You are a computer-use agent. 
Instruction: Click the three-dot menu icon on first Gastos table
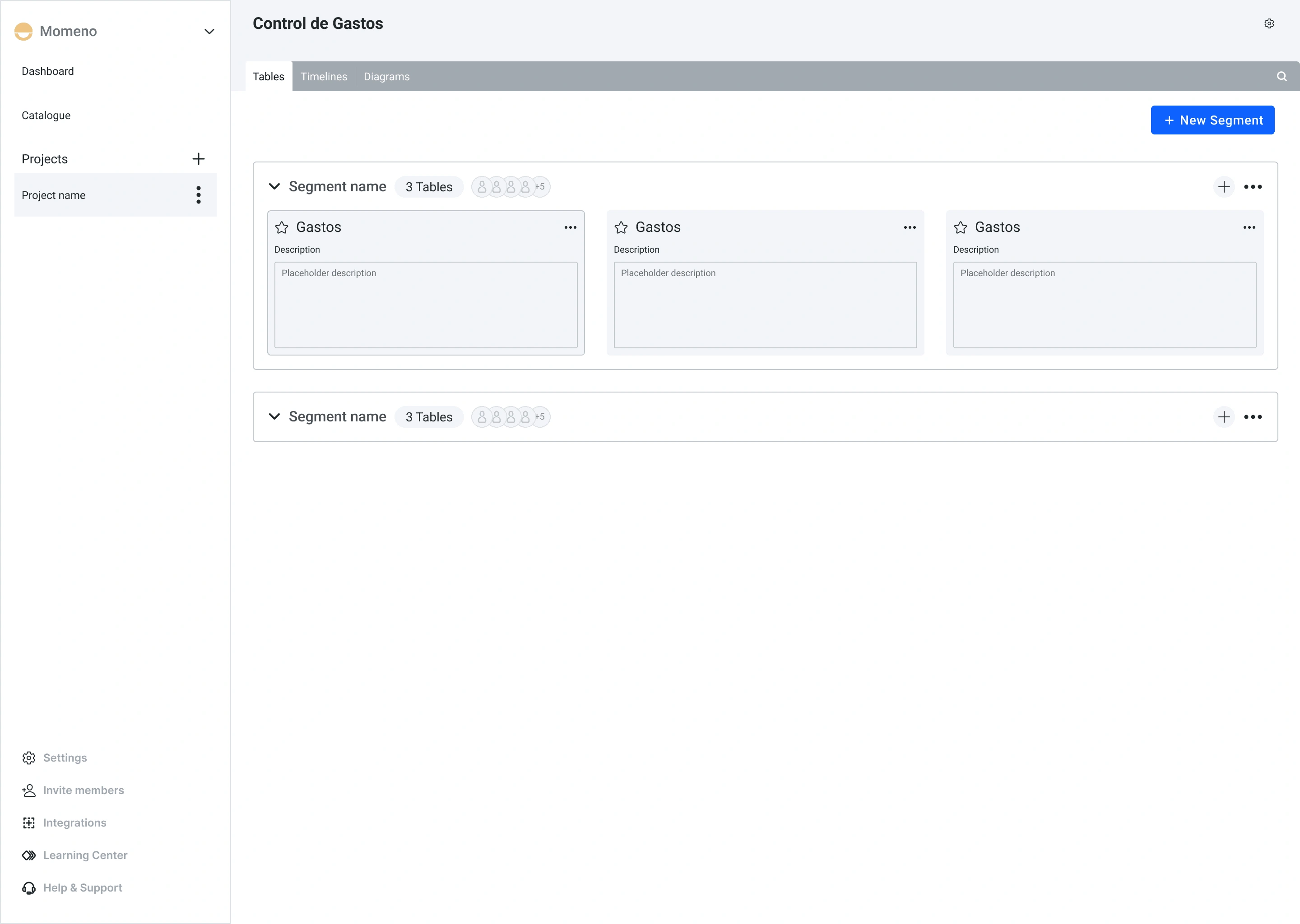pos(570,227)
